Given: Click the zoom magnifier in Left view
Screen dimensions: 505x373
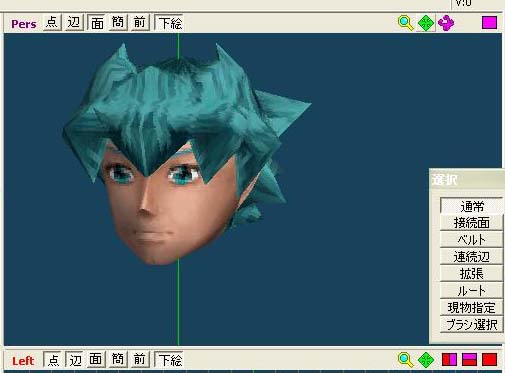Looking at the screenshot, I should click(406, 360).
